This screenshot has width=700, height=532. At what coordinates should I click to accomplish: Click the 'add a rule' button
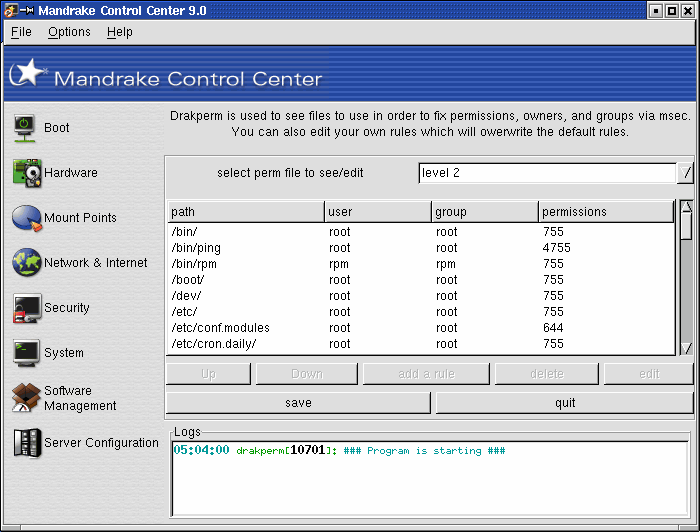[426, 374]
